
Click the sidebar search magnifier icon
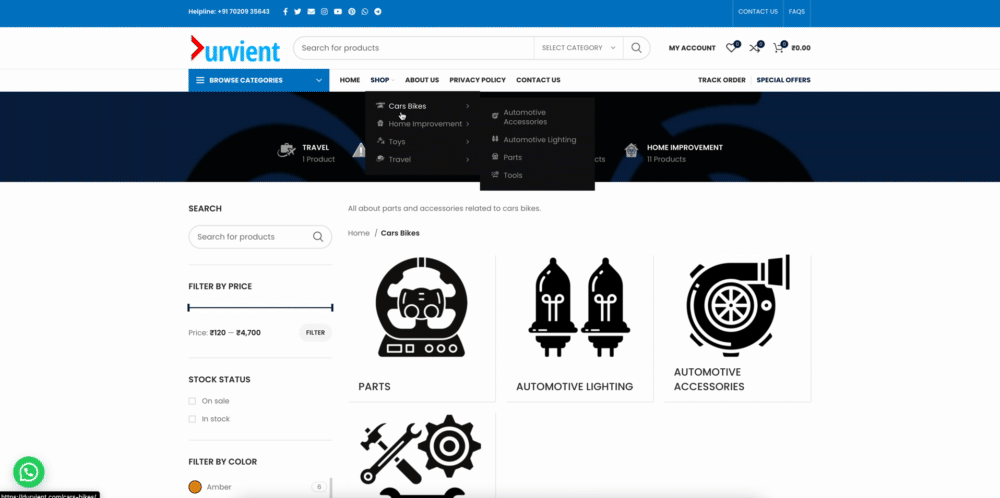pyautogui.click(x=318, y=237)
